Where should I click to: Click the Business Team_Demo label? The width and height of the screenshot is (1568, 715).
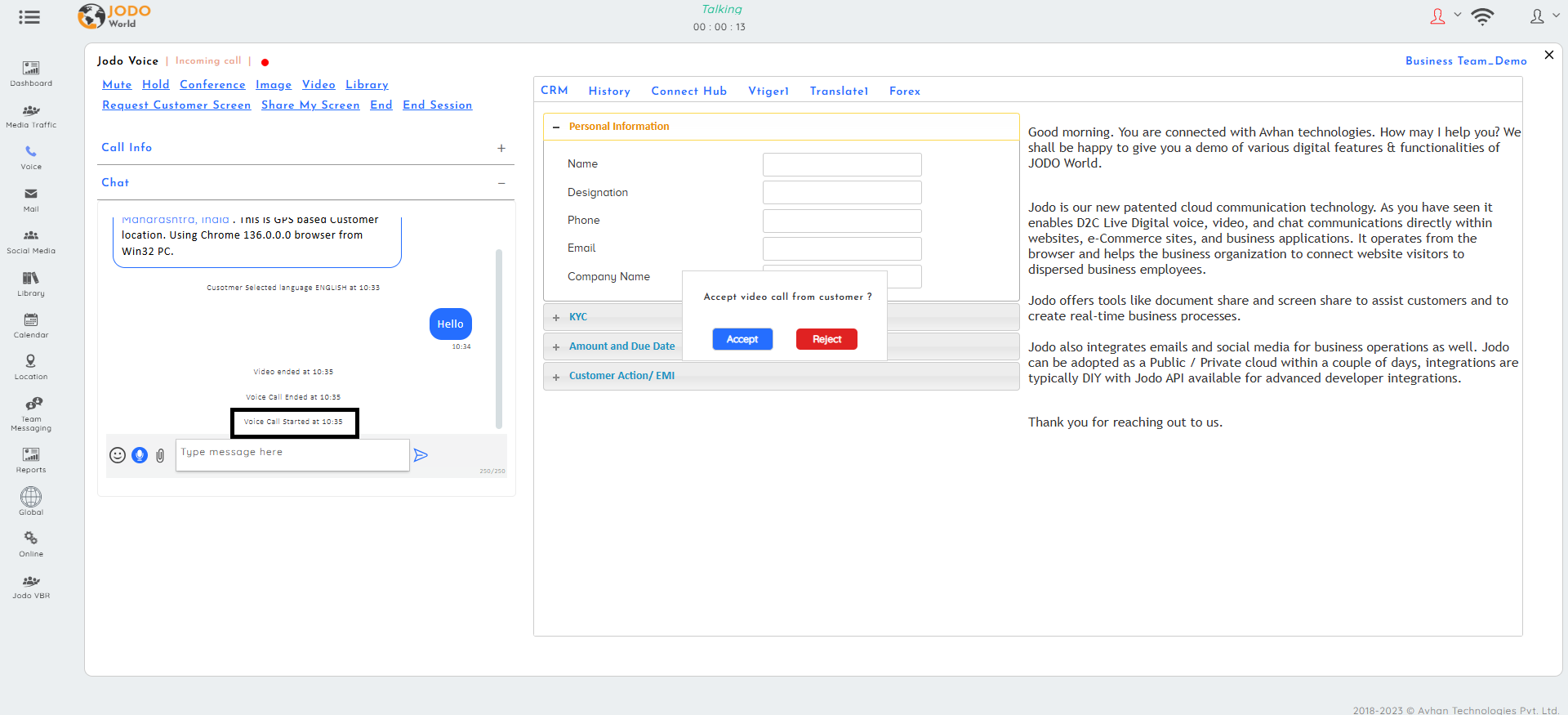point(1466,61)
